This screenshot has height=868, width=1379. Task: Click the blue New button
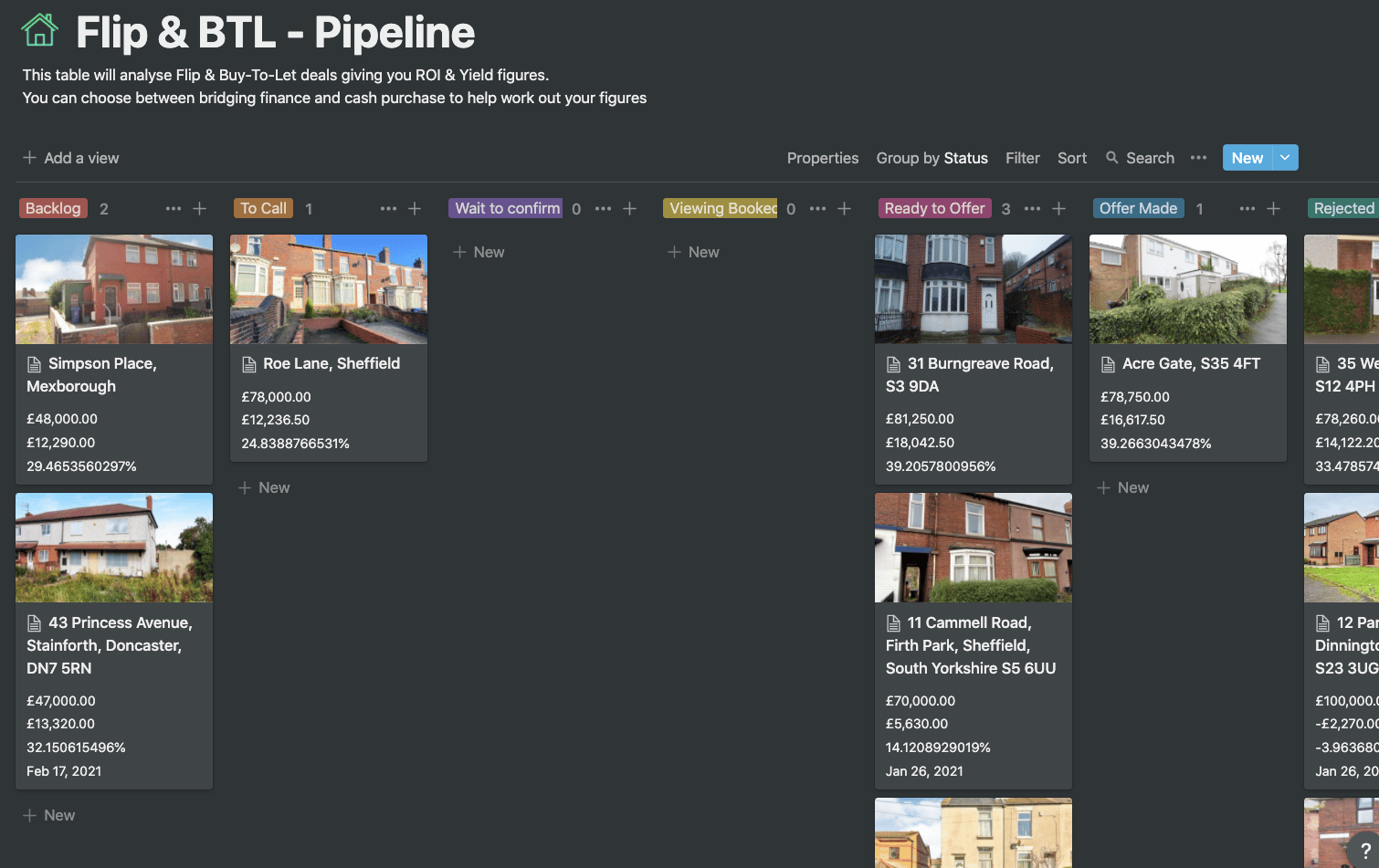click(x=1247, y=158)
